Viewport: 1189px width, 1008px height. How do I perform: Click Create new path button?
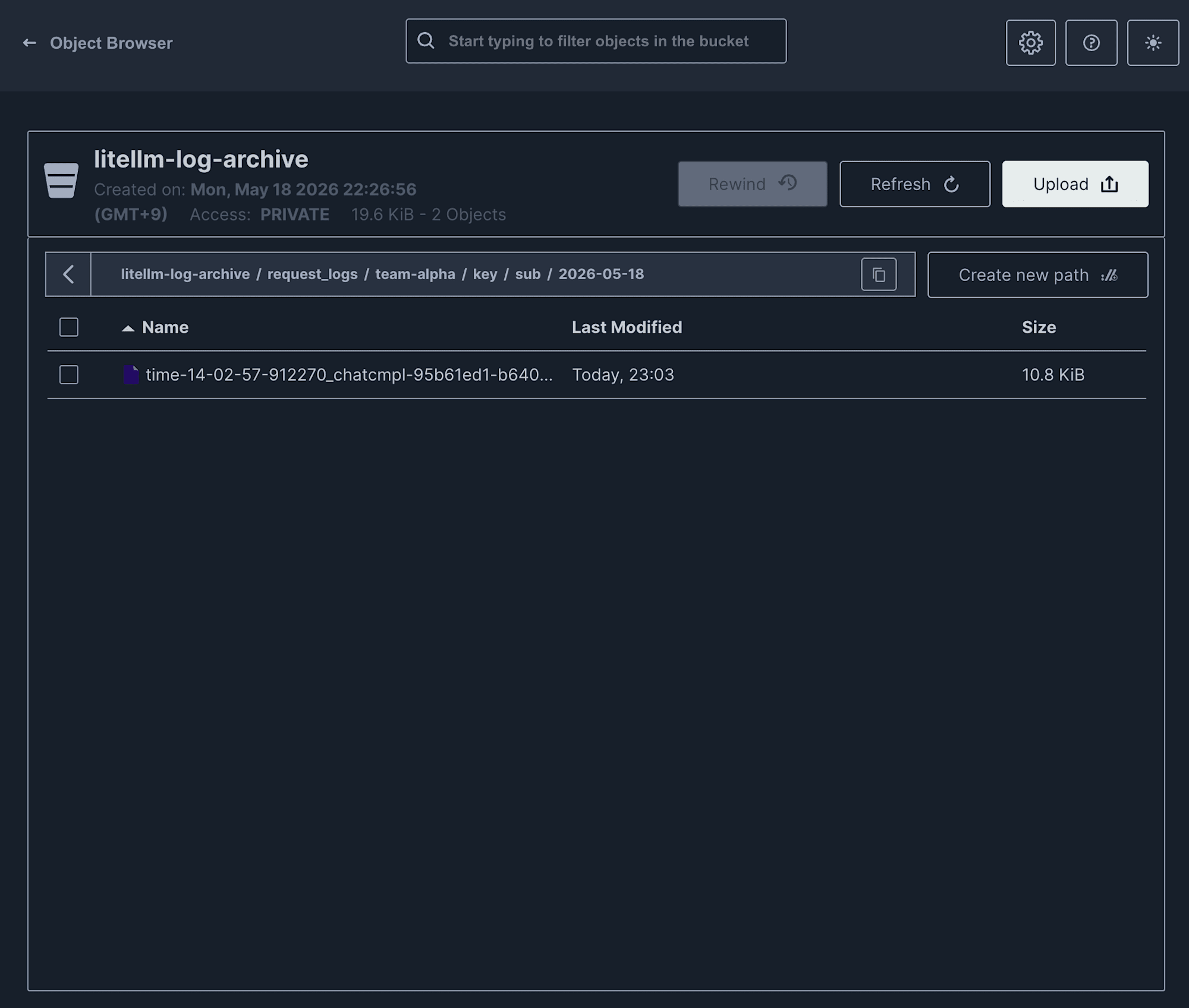(x=1037, y=275)
